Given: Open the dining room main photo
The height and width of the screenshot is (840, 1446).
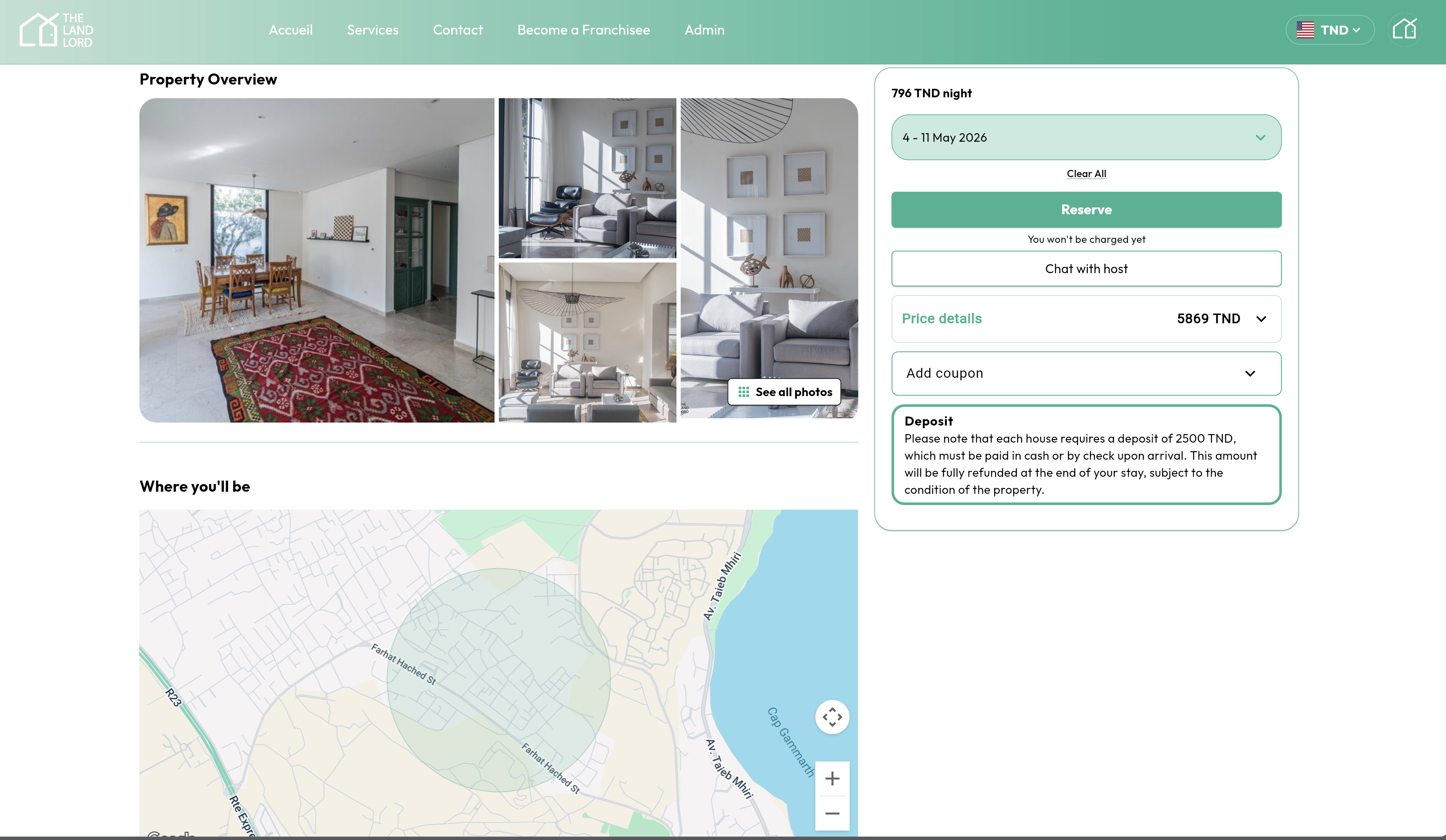Looking at the screenshot, I should [x=316, y=260].
